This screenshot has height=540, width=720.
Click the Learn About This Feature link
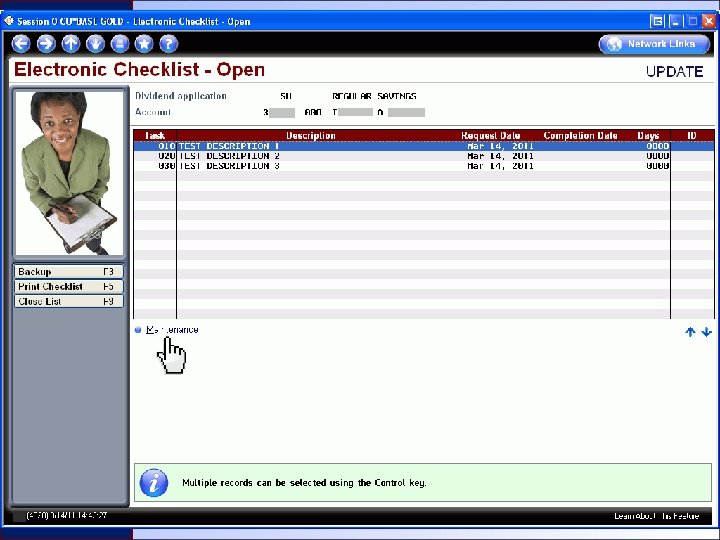click(x=657, y=516)
